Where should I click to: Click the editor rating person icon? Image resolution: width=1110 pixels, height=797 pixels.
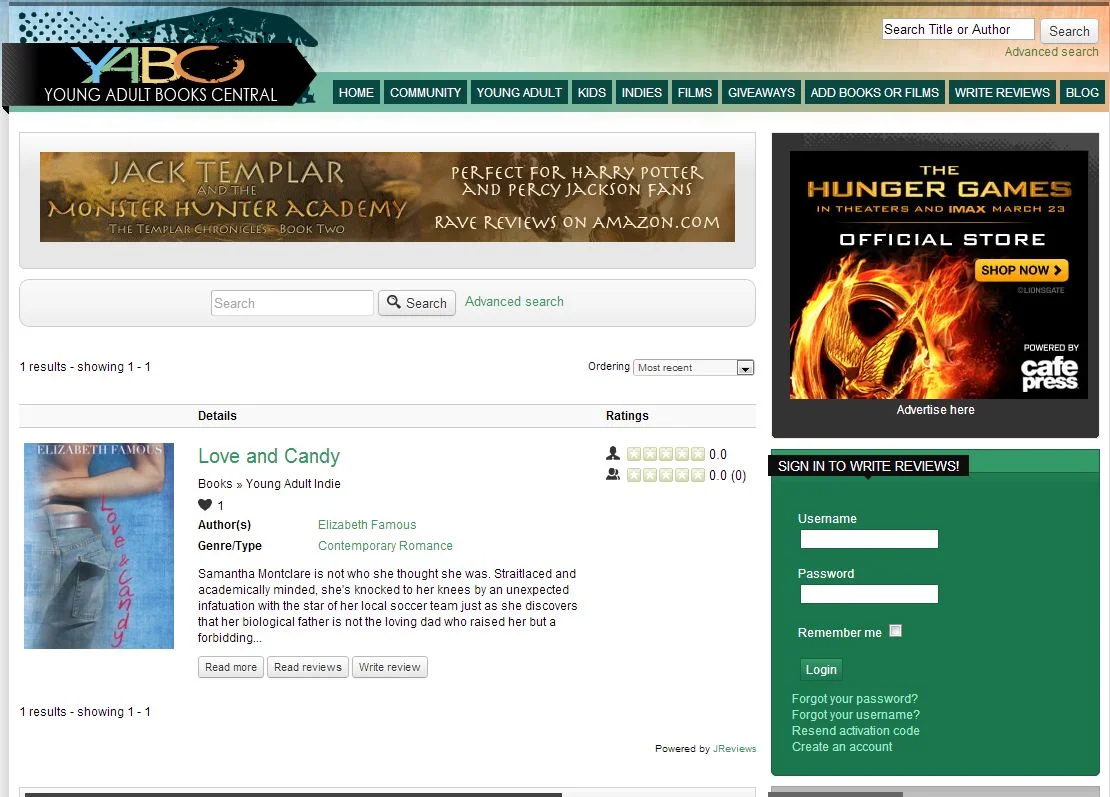pyautogui.click(x=613, y=454)
